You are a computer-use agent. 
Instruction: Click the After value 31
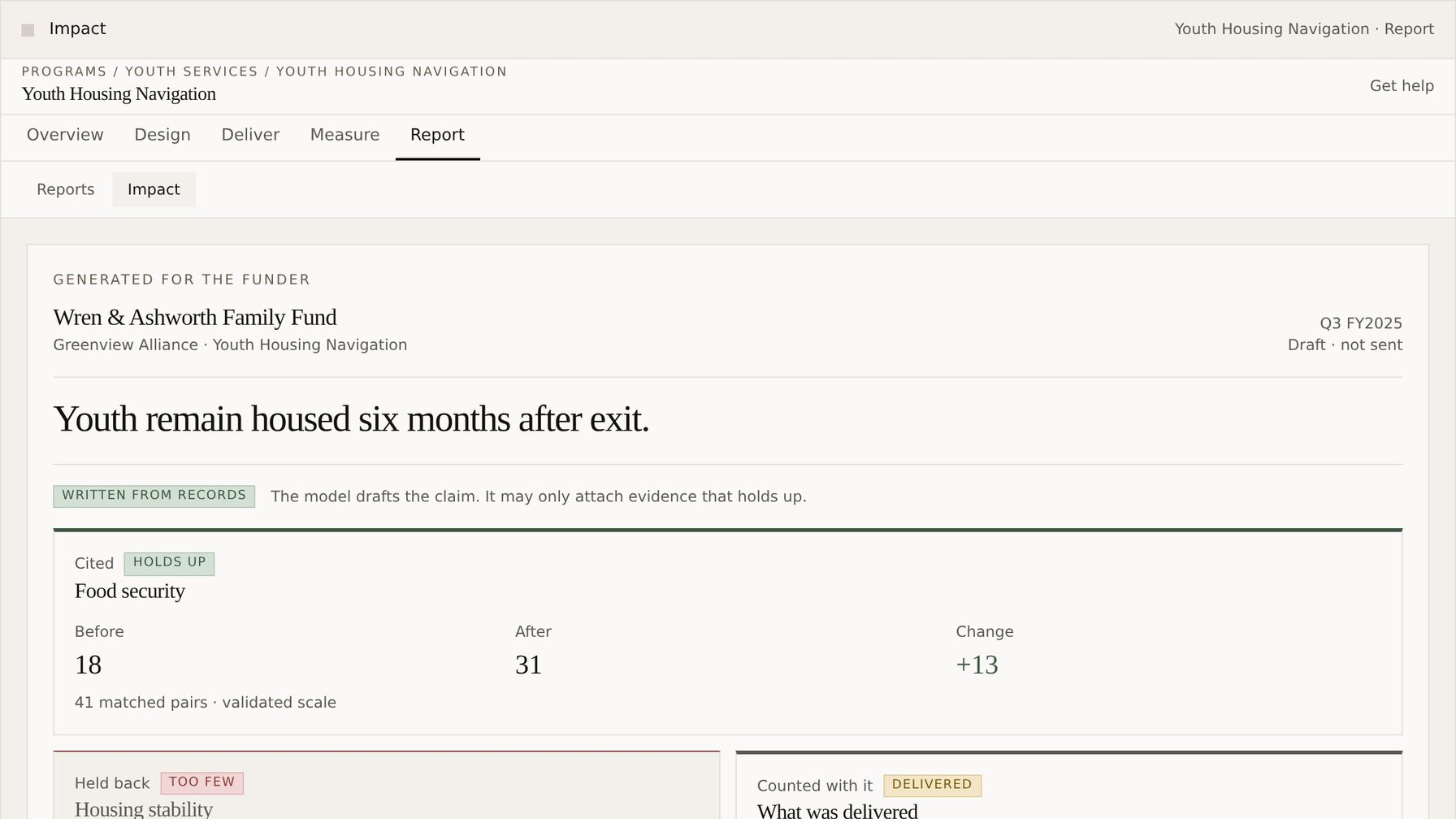point(528,665)
